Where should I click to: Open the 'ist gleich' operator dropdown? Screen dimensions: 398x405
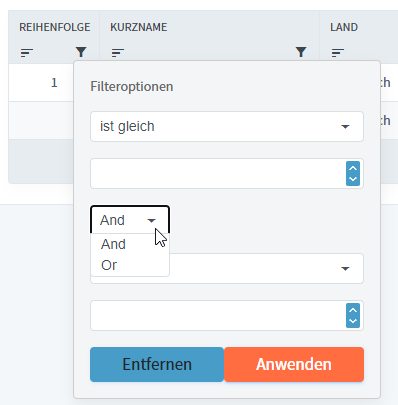pyautogui.click(x=227, y=127)
